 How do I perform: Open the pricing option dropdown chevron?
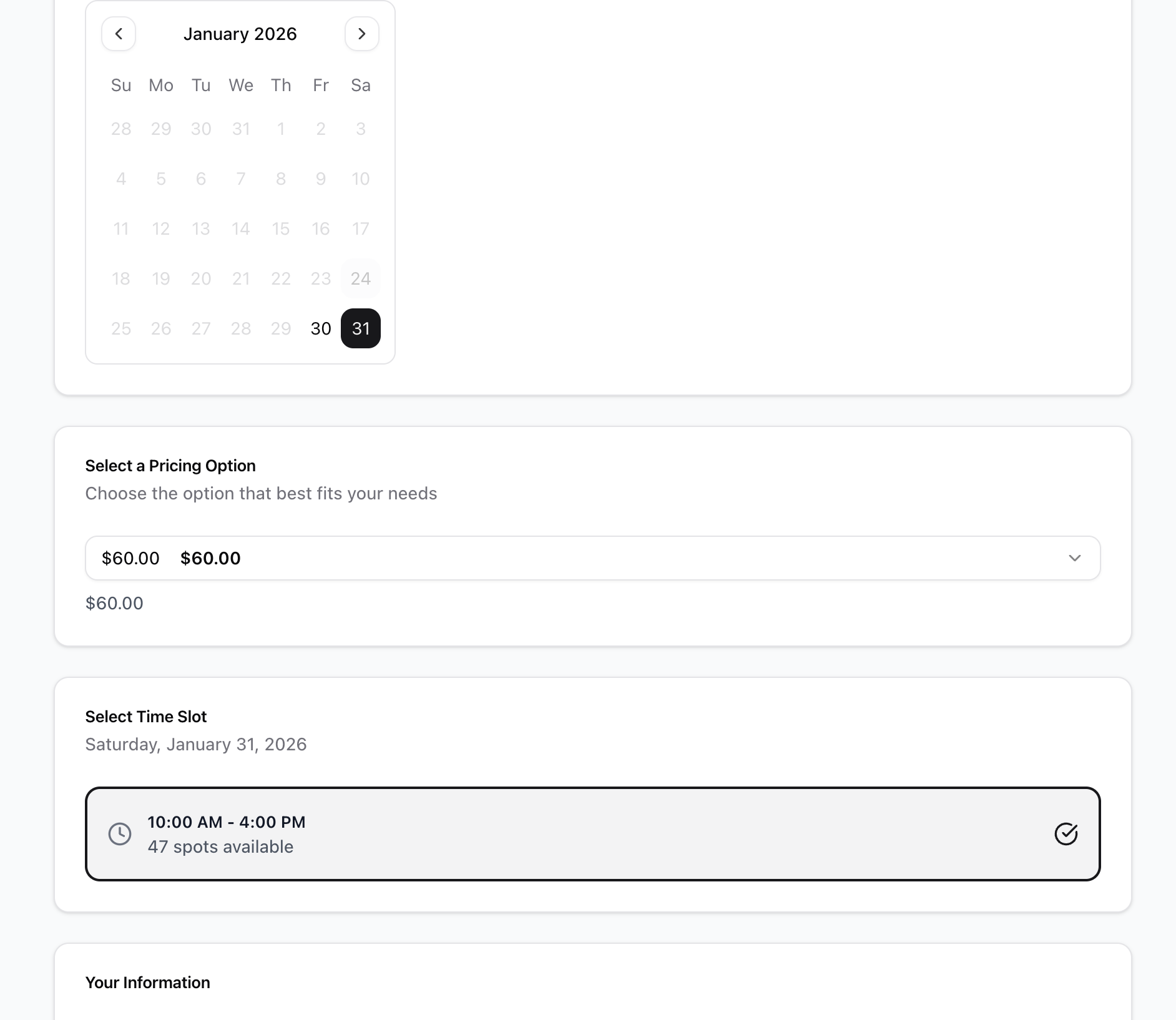1076,558
